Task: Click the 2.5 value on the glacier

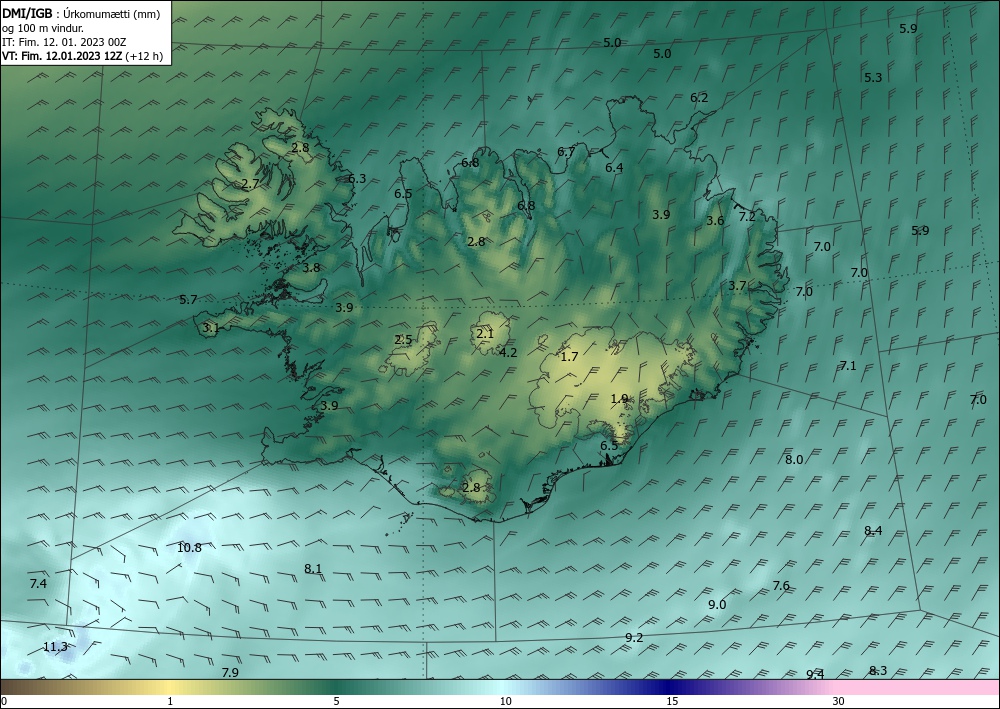Action: [403, 340]
